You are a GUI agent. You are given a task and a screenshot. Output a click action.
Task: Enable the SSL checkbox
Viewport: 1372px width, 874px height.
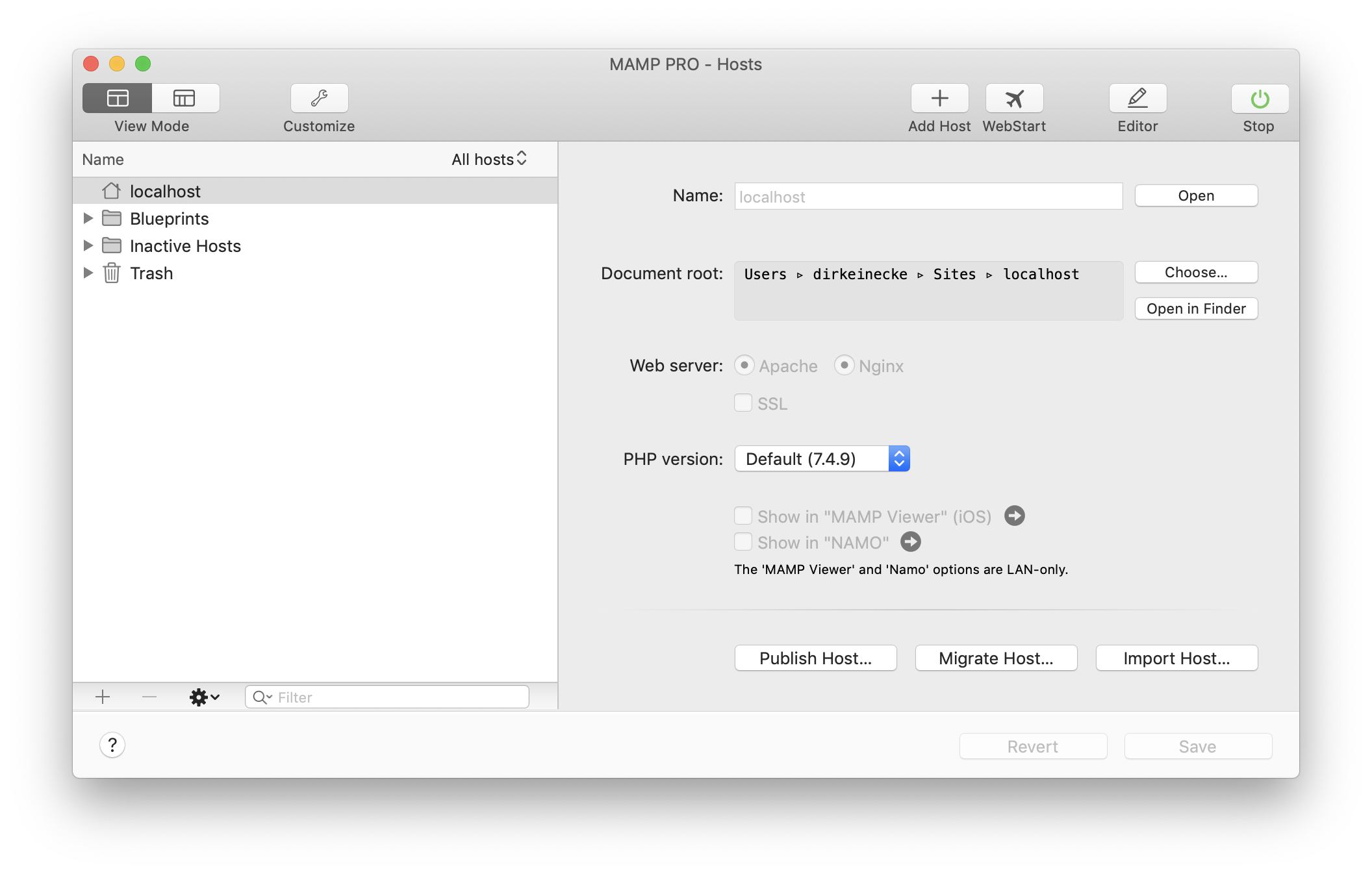pos(743,403)
